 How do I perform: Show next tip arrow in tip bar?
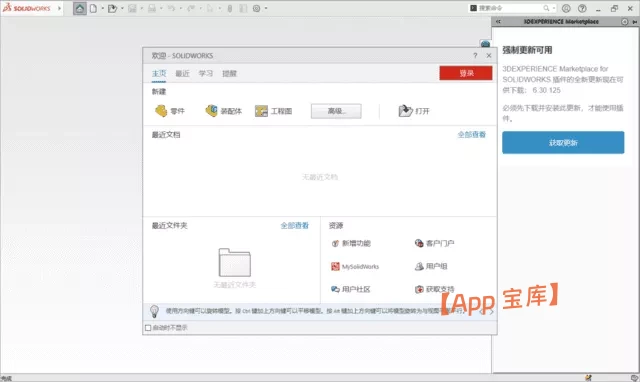[x=491, y=311]
